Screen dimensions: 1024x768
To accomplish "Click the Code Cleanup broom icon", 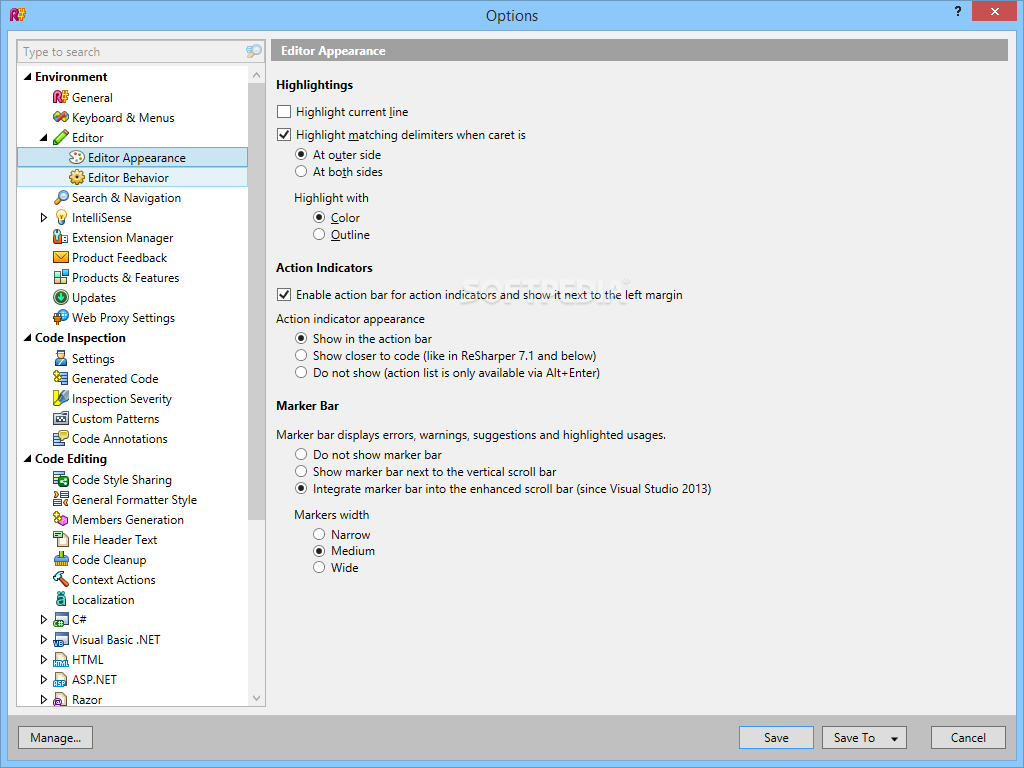I will [61, 560].
